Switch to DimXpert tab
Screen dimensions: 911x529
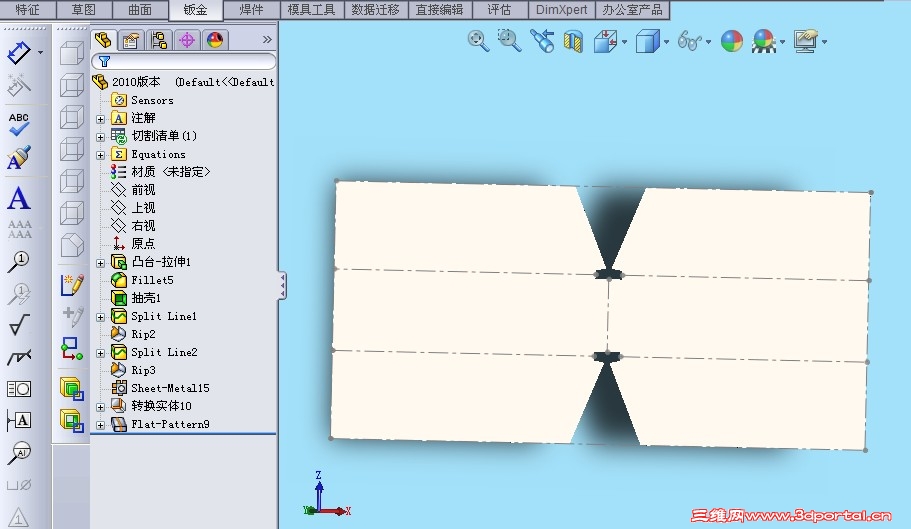561,9
